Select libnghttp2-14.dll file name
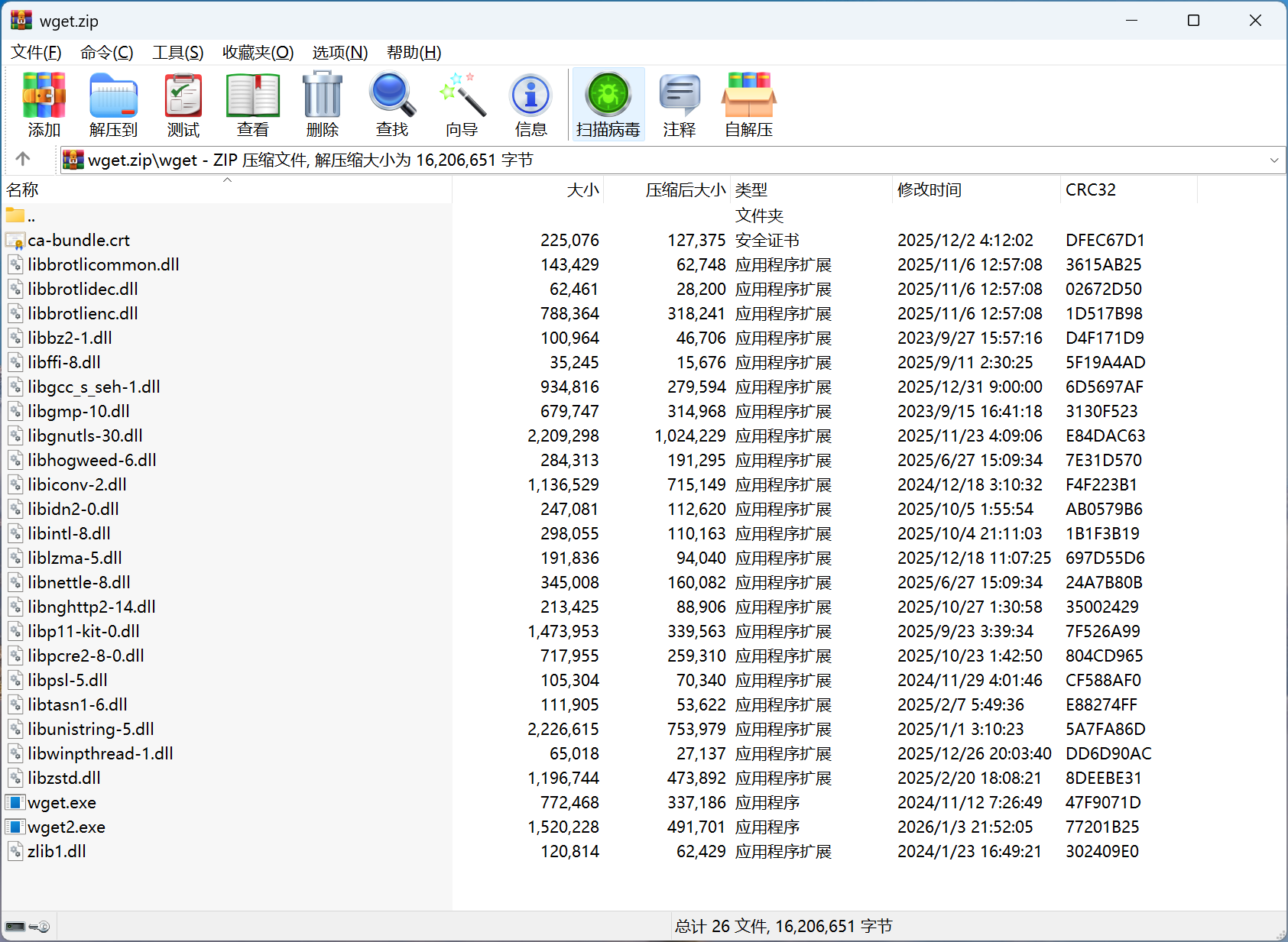Screen dimensions: 1288x942 (92, 607)
